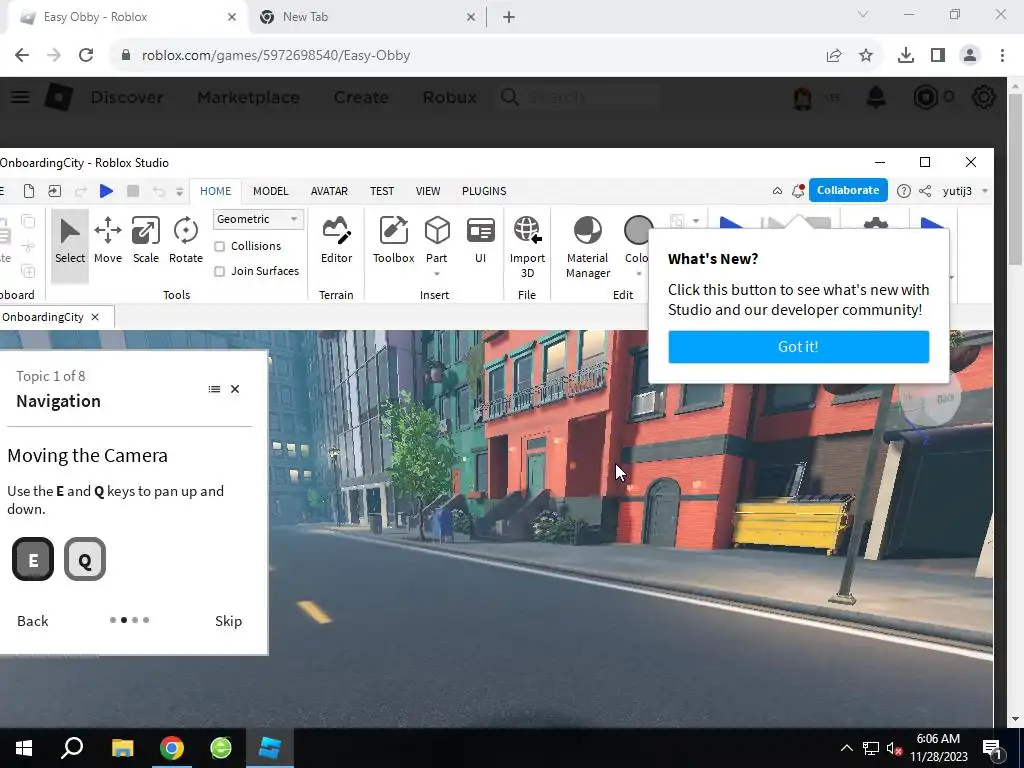This screenshot has width=1024, height=768.
Task: Open the Studio notifications bell
Action: pyautogui.click(x=798, y=191)
